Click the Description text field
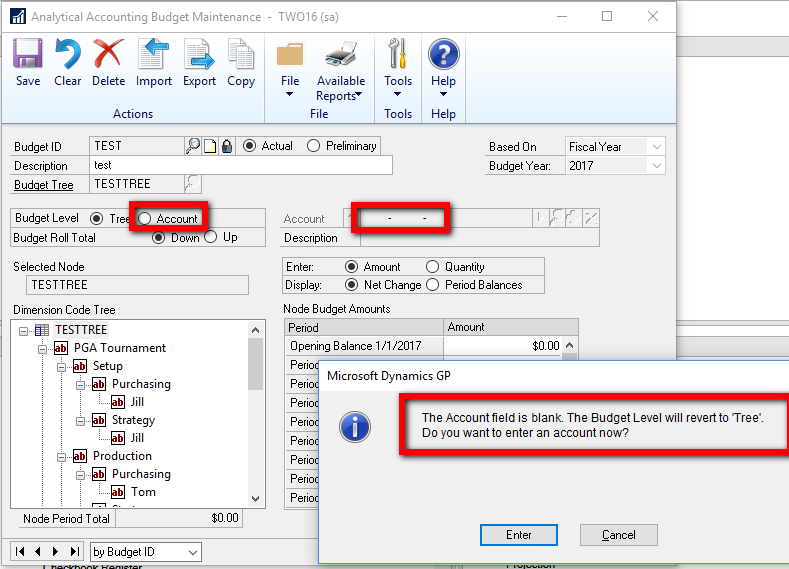Screen dimensions: 789x569 (x=241, y=166)
